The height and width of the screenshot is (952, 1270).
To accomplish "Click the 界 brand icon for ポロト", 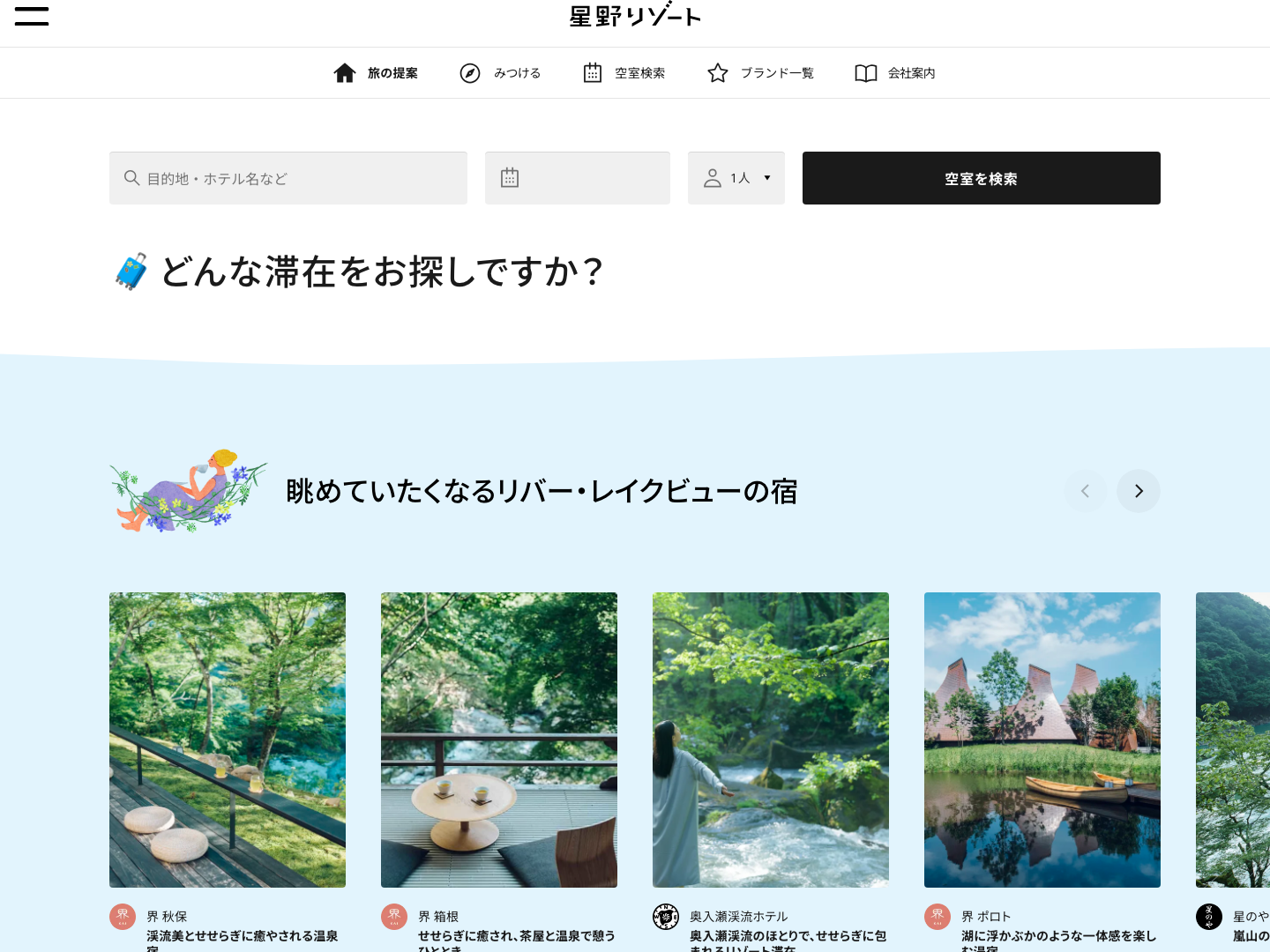I will (938, 917).
